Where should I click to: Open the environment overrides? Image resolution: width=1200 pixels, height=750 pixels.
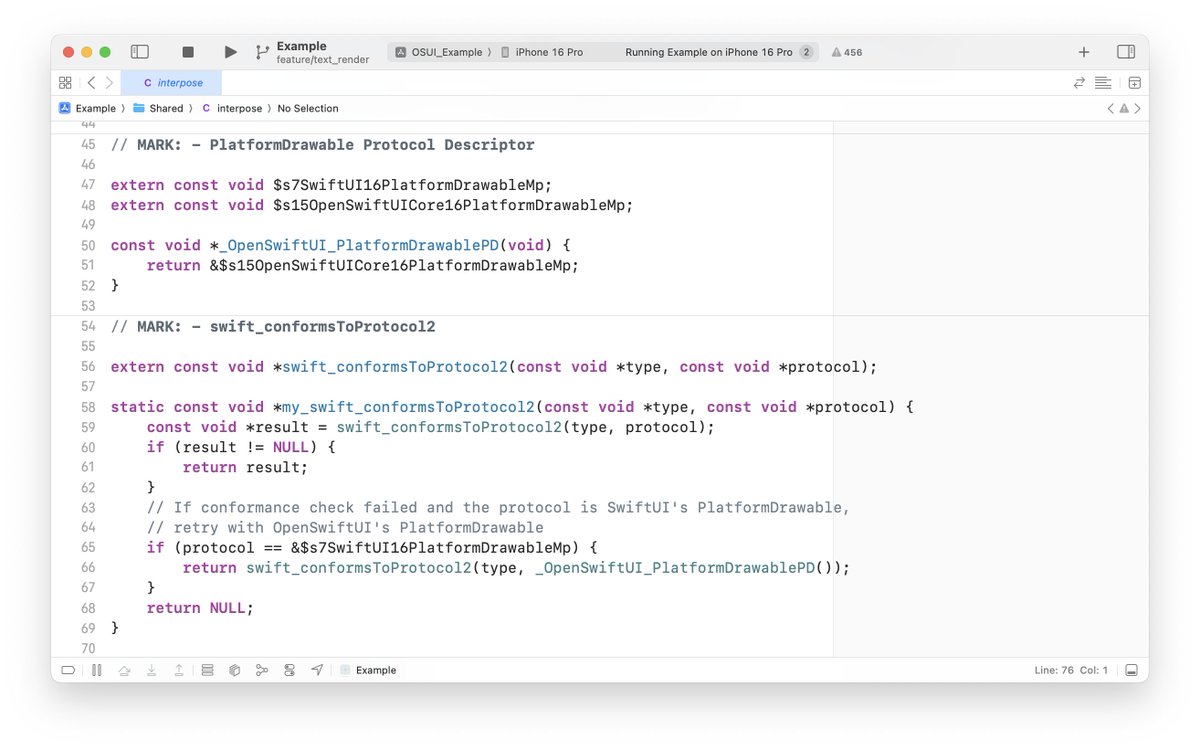tap(289, 670)
